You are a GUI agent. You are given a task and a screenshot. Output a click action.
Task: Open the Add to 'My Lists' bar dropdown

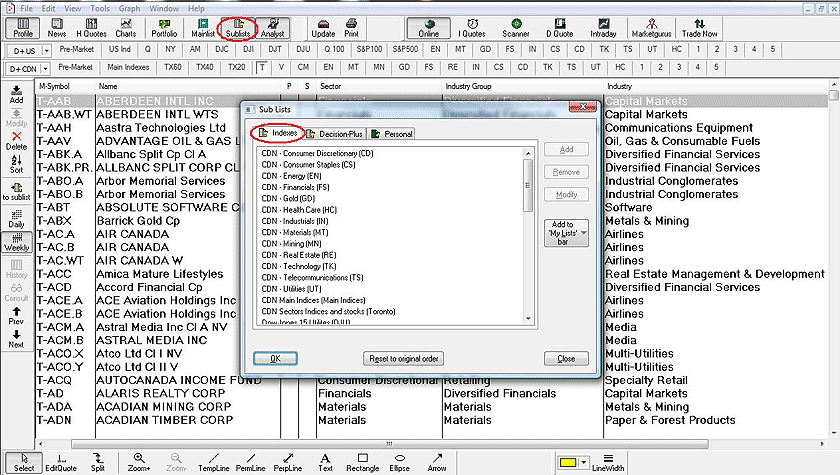[566, 233]
